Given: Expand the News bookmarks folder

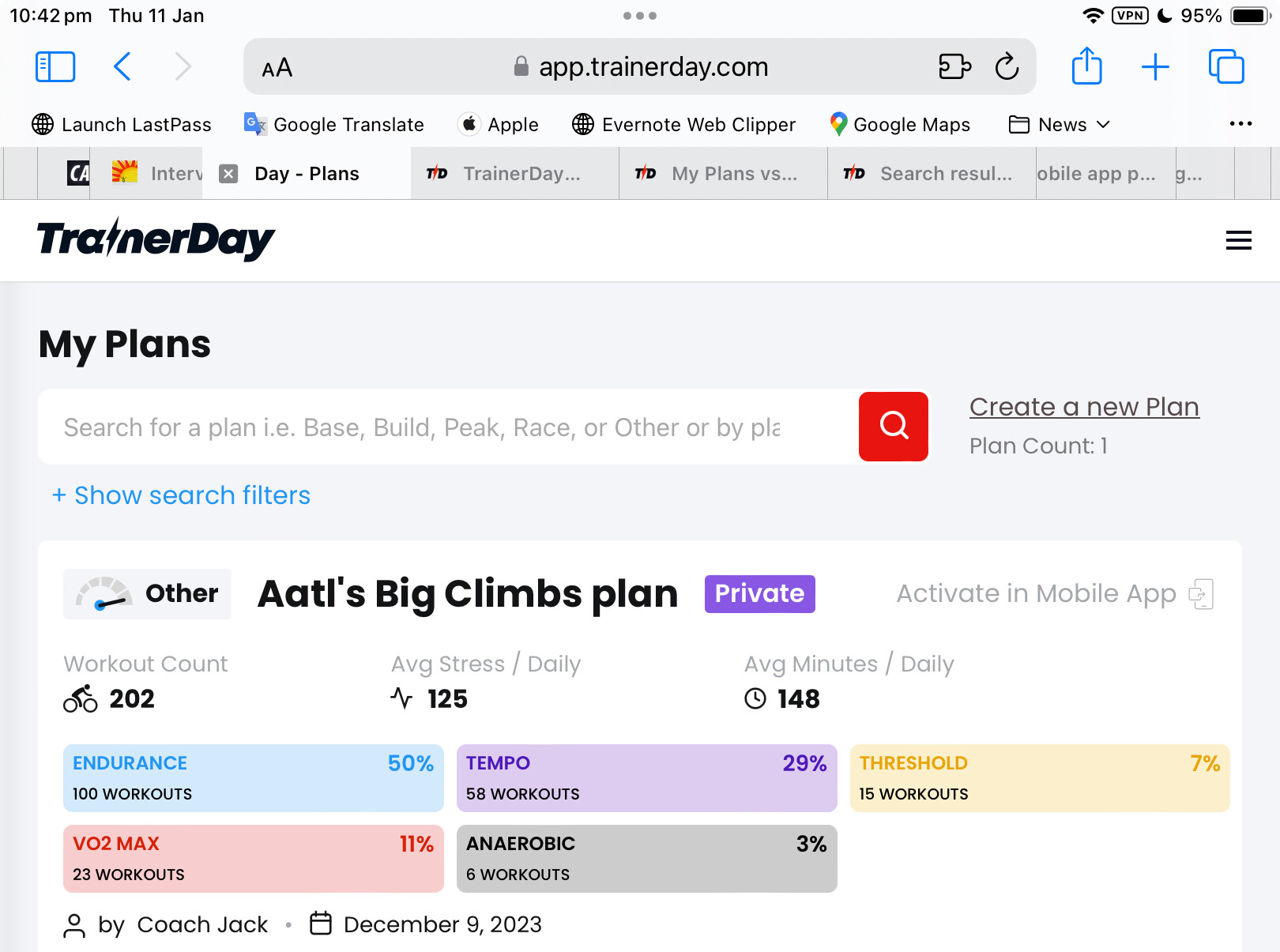Looking at the screenshot, I should pyautogui.click(x=1060, y=125).
